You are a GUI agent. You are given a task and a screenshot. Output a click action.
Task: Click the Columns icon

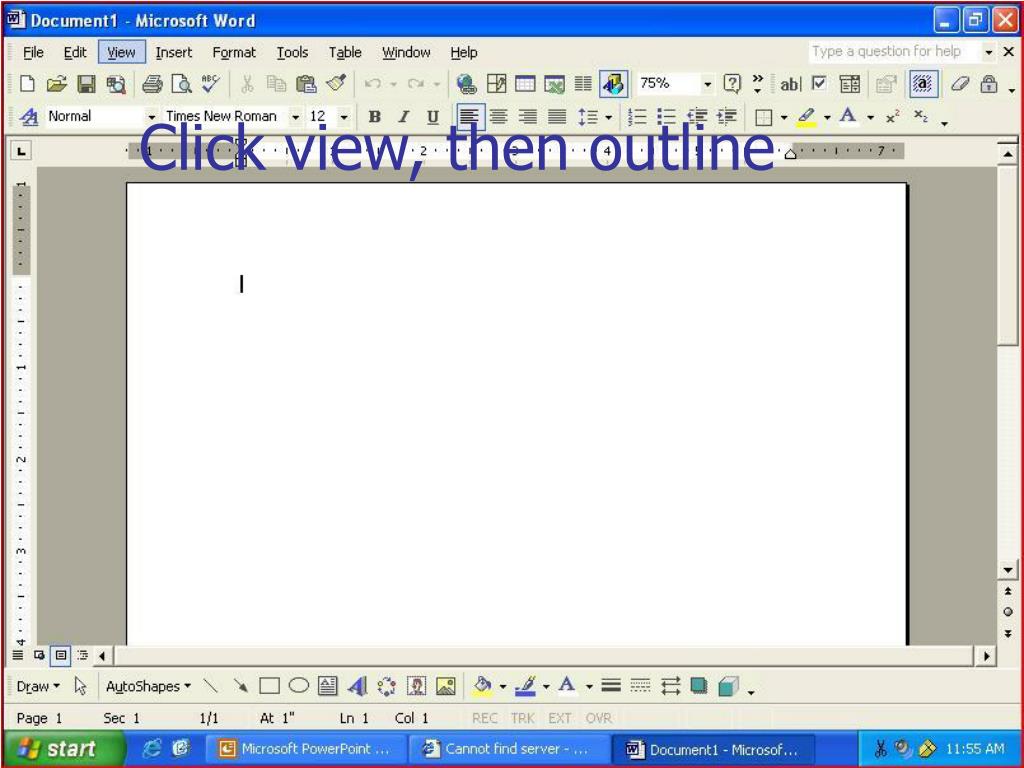click(583, 84)
